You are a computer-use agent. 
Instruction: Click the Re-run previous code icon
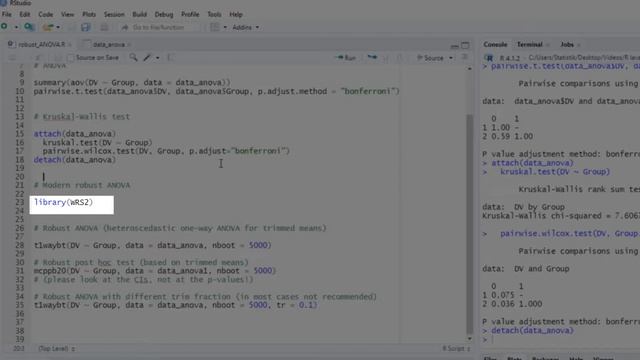pos(372,58)
